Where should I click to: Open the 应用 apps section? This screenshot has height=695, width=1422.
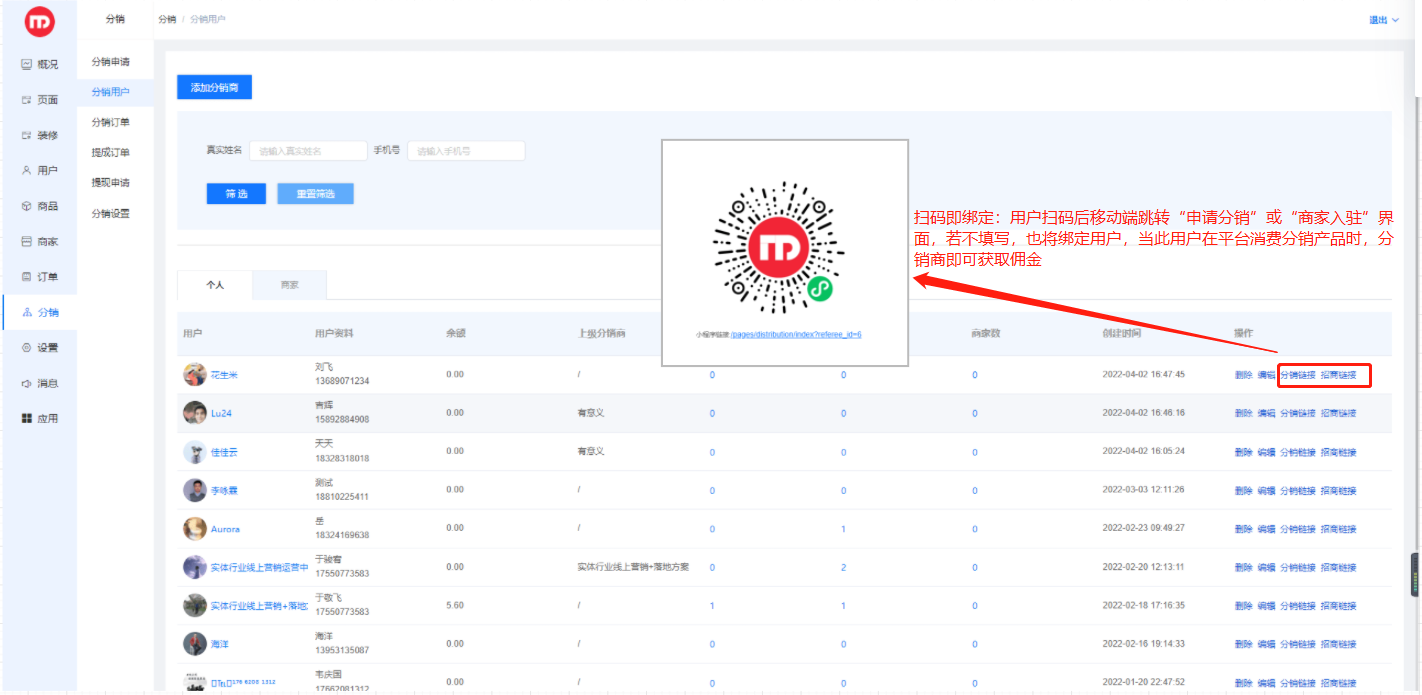coord(39,418)
